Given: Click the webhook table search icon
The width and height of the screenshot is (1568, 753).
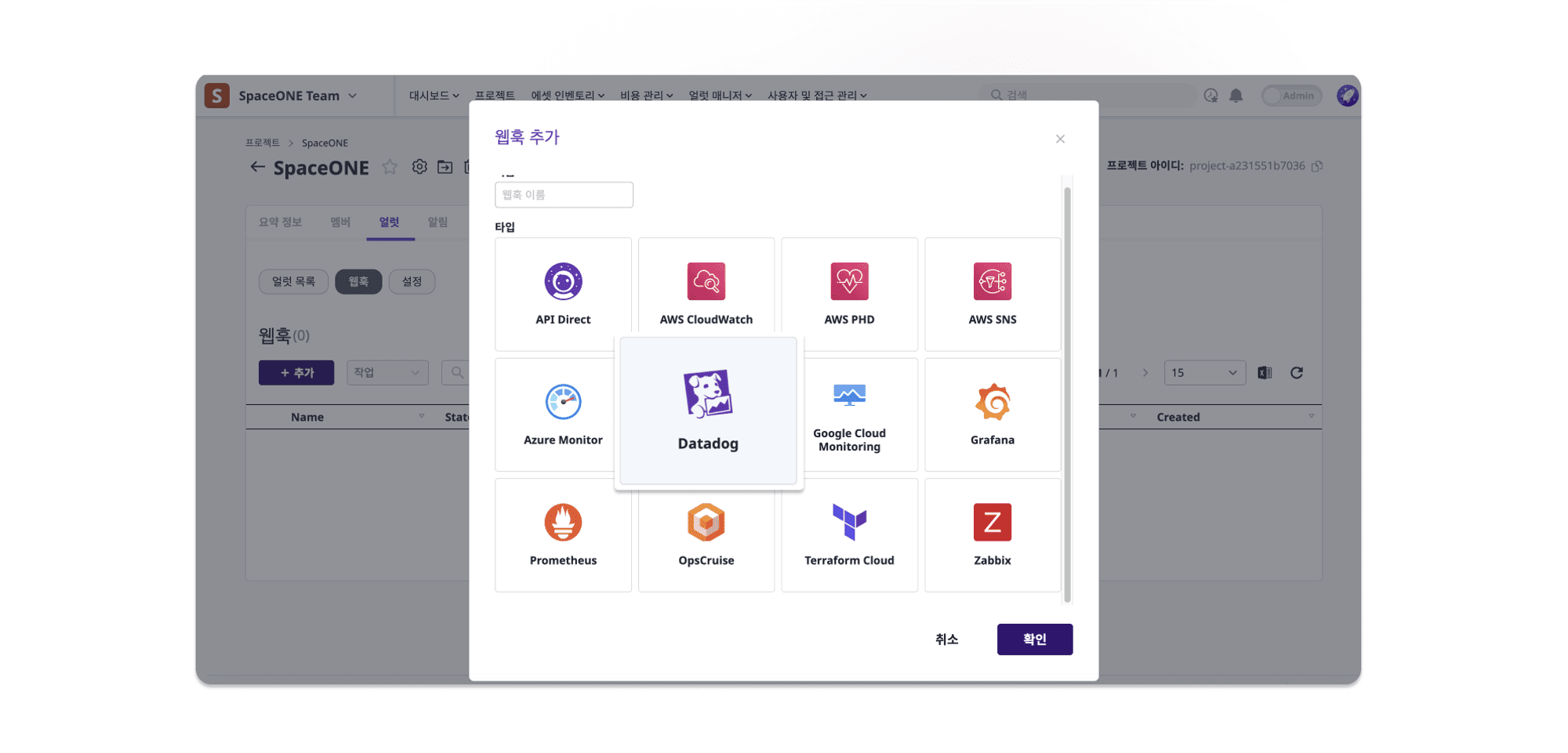Looking at the screenshot, I should (x=457, y=373).
